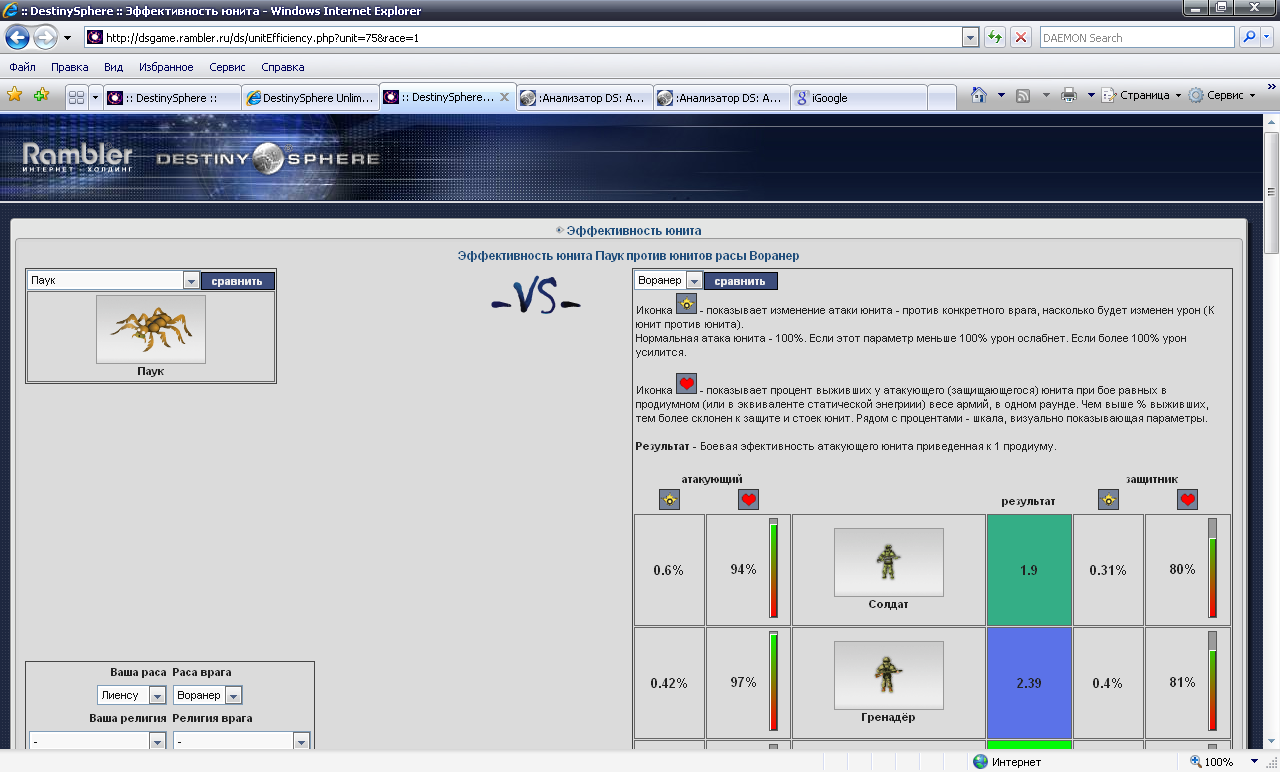Screen dimensions: 1280x772
Task: Switch to the iGoogle tab
Action: point(858,98)
